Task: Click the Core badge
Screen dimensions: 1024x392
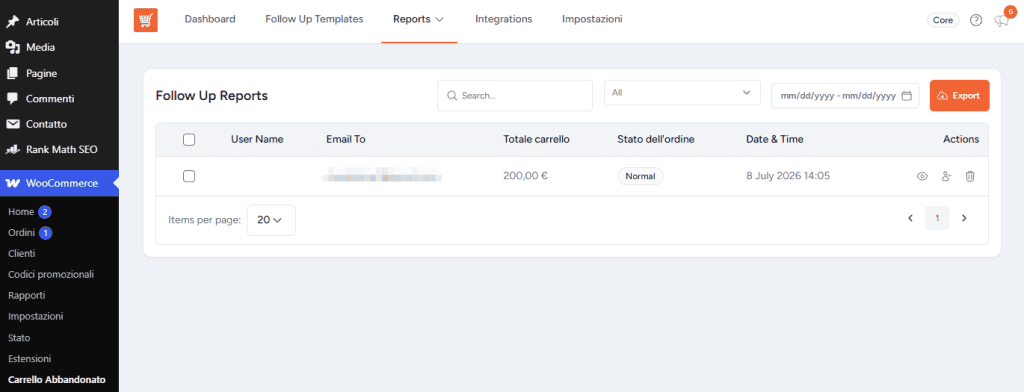Action: click(x=942, y=20)
